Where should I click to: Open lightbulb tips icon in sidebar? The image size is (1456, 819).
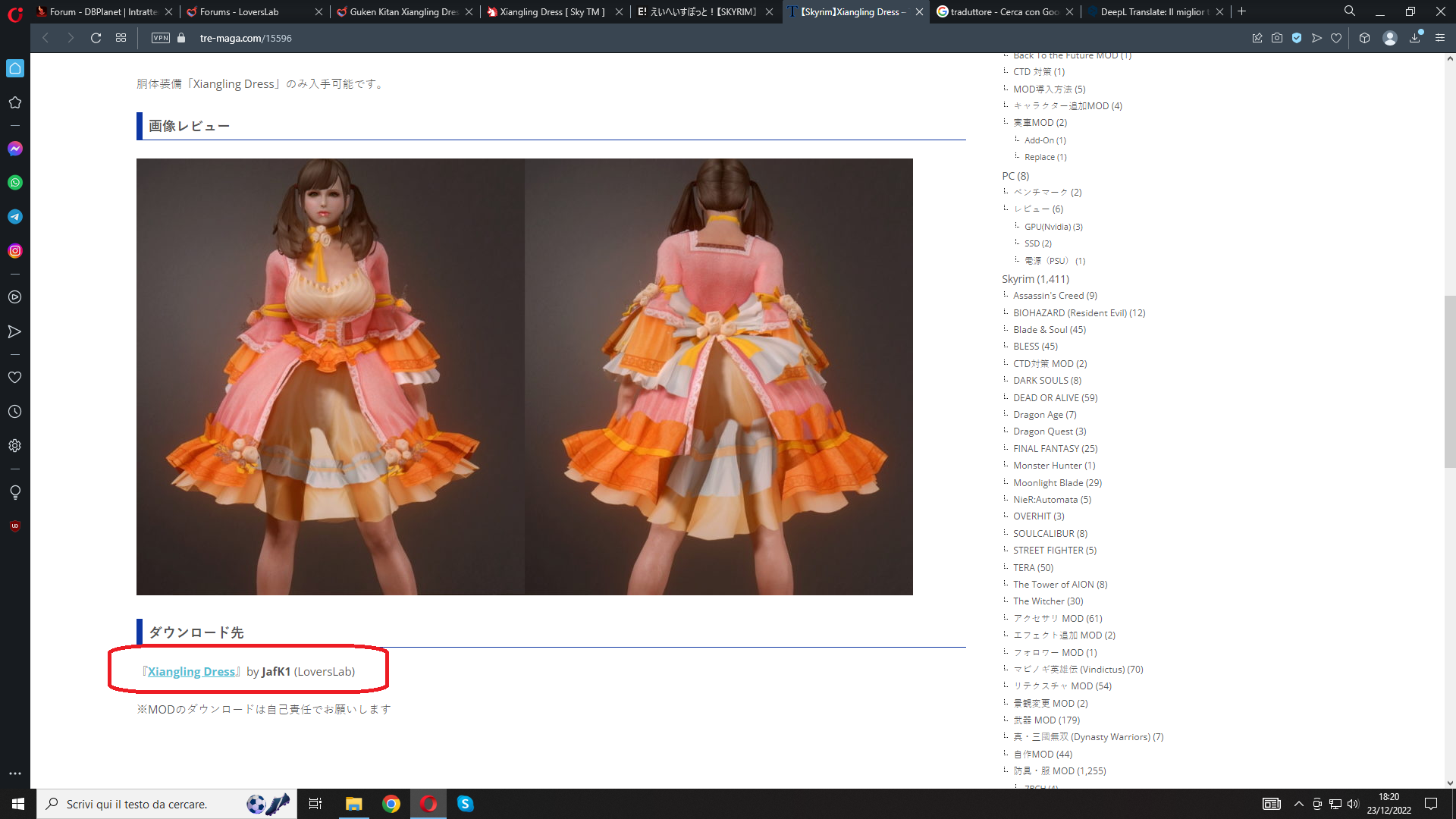15,492
